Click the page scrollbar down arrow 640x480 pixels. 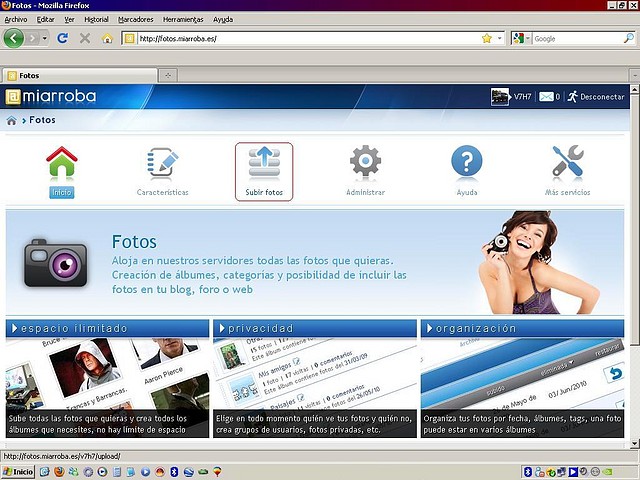pos(634,443)
